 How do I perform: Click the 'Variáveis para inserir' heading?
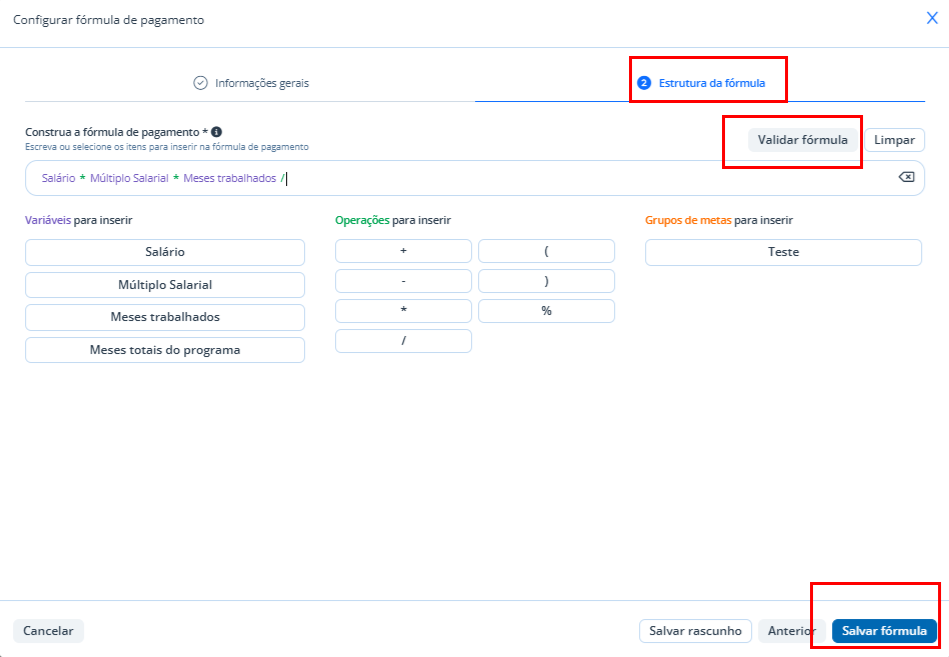[x=79, y=220]
